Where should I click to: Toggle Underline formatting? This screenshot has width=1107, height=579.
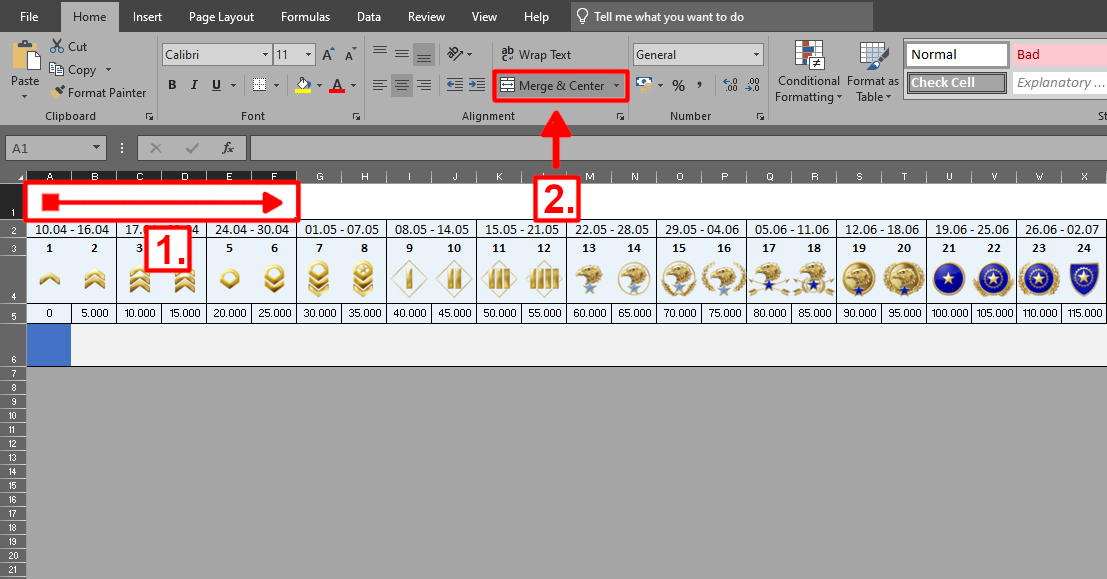[x=216, y=85]
